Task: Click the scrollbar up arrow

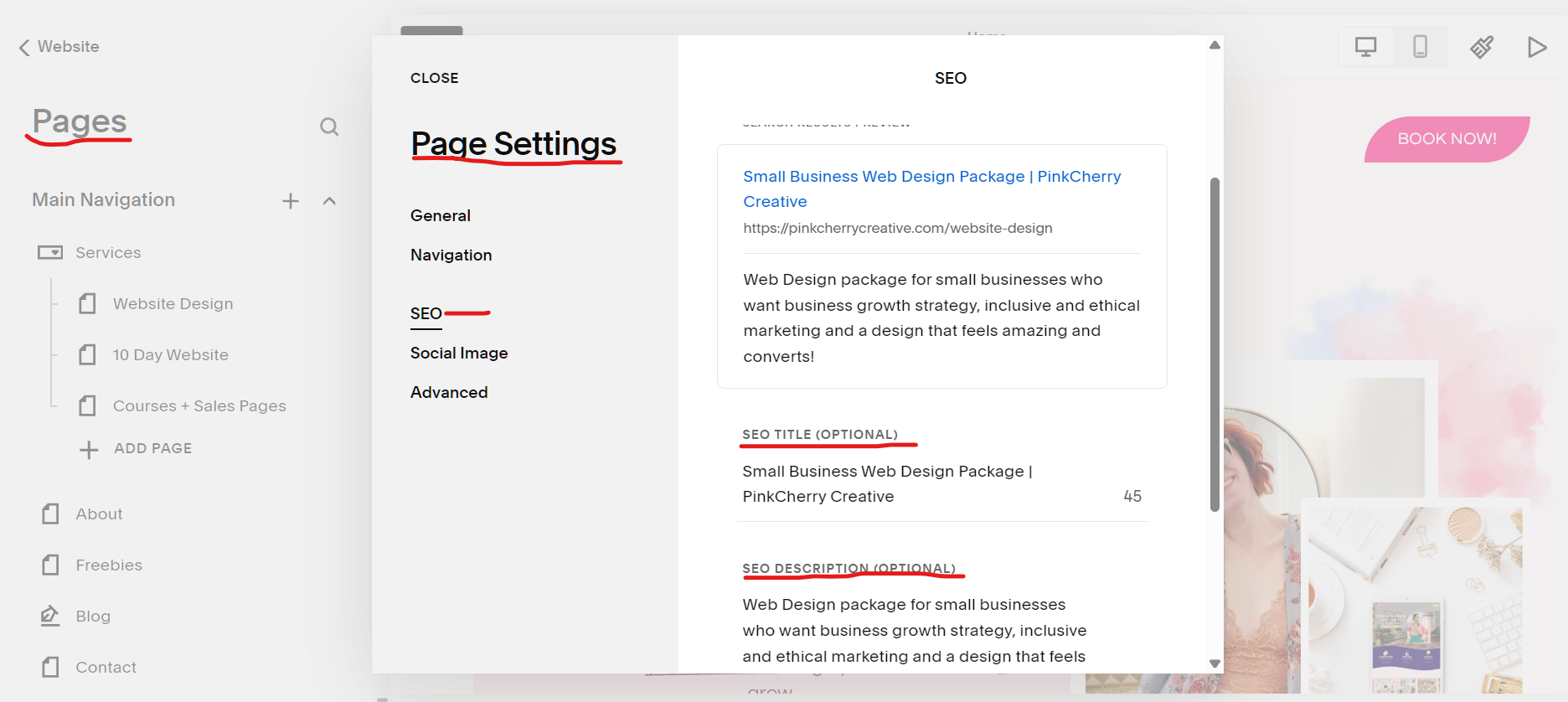Action: [x=1215, y=45]
